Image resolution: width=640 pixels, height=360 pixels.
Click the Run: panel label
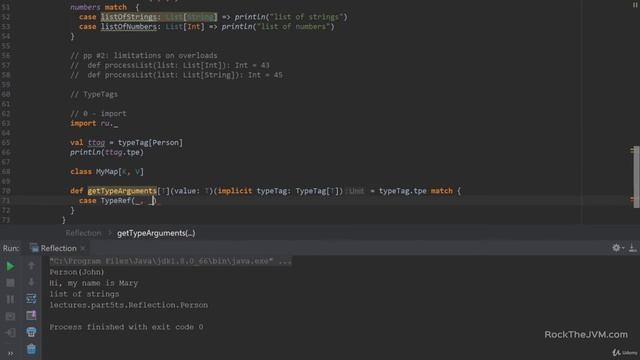coord(11,248)
